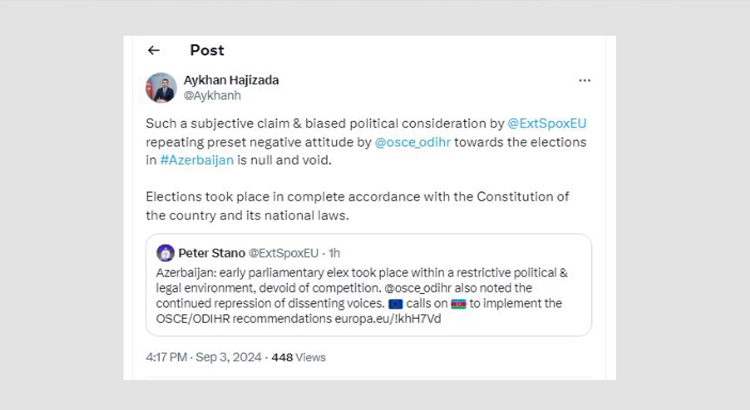
Task: Click the Azerbaijan flag emoji in quoted post
Action: click(458, 304)
